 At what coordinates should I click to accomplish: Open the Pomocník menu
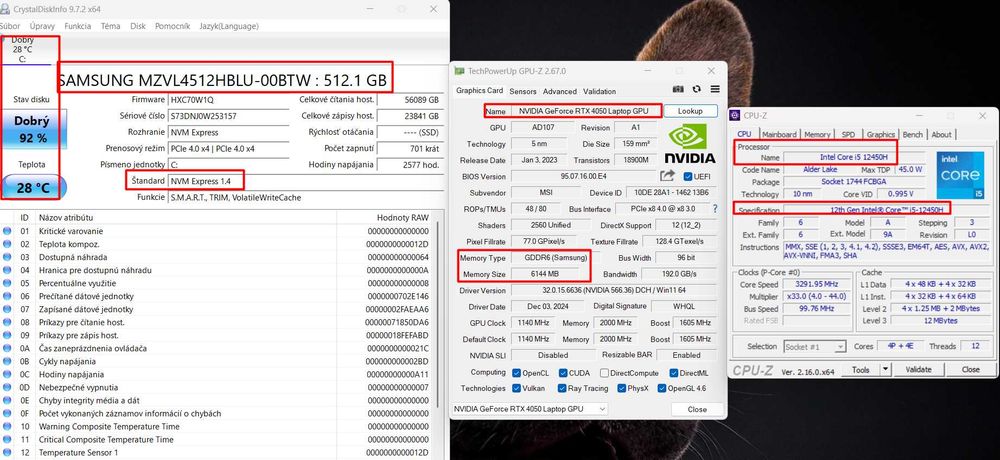(172, 26)
